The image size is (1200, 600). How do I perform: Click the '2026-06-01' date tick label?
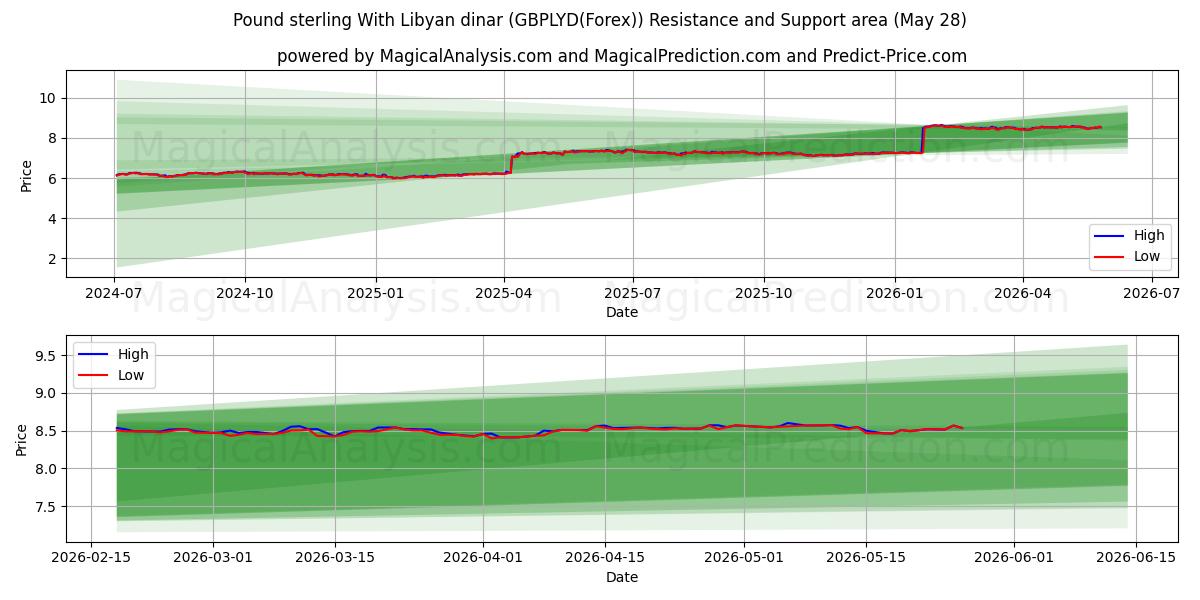(1014, 559)
